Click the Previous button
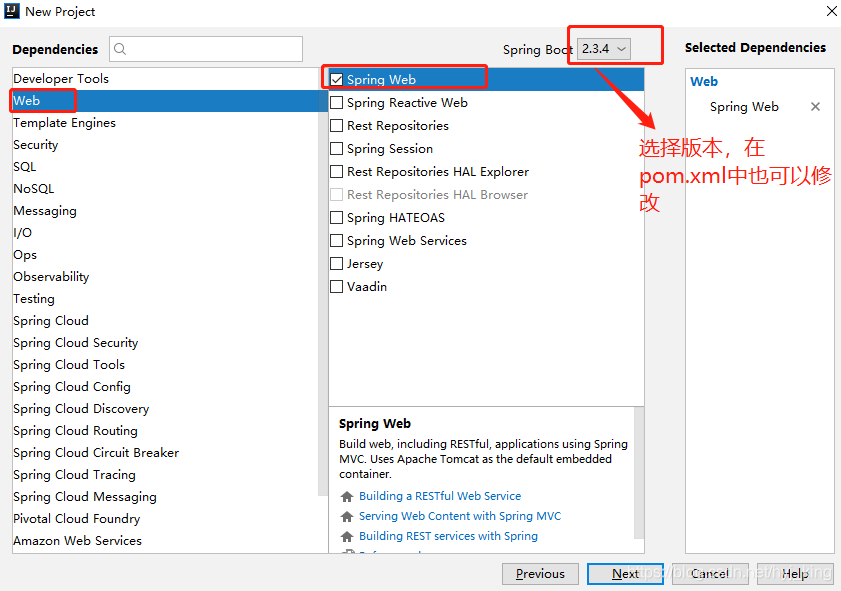This screenshot has width=841, height=591. [540, 574]
